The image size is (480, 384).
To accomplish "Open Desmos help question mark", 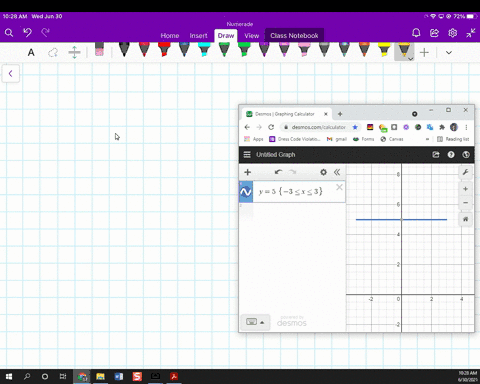I will 451,155.
